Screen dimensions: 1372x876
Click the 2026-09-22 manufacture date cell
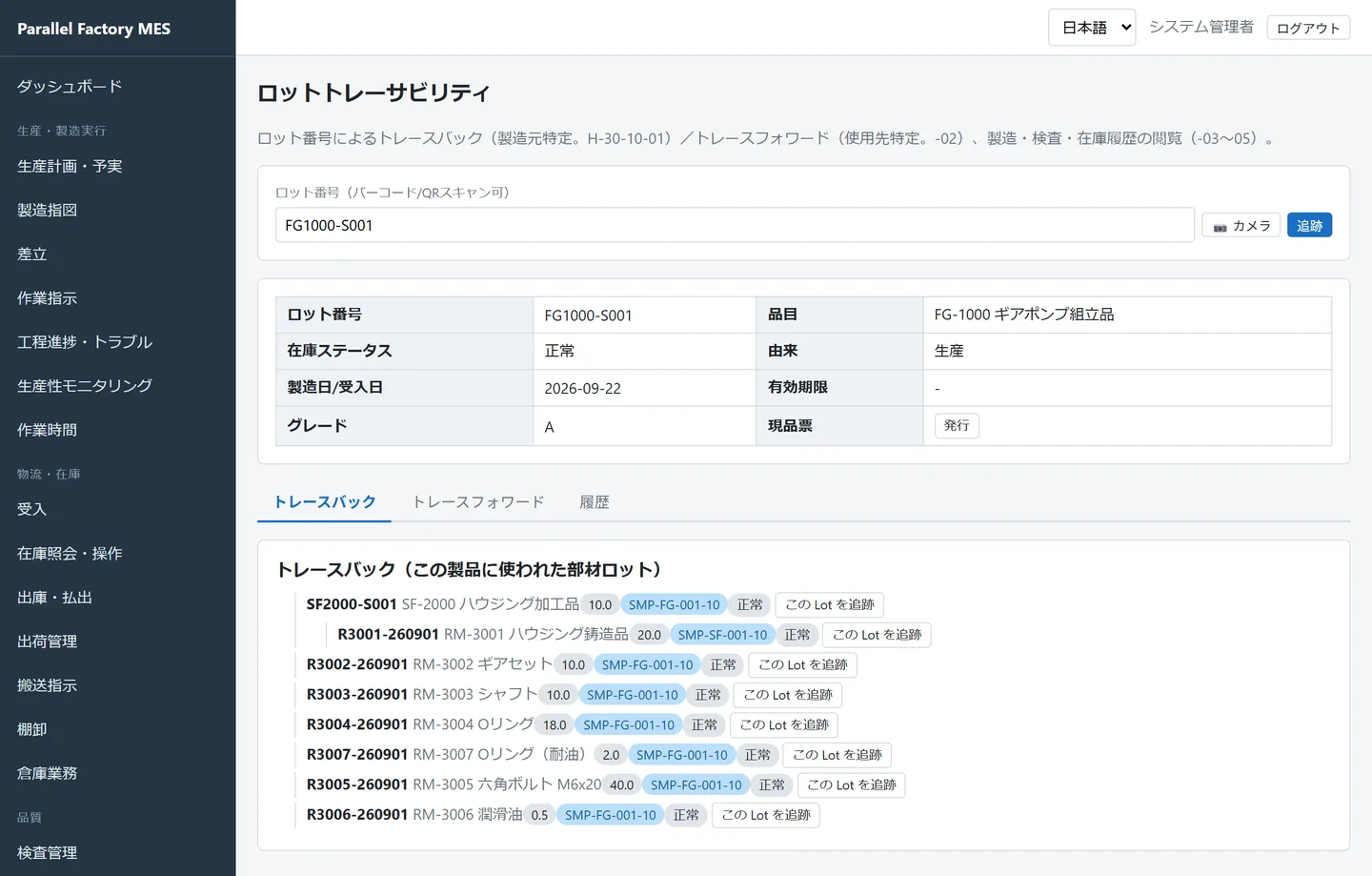click(644, 388)
